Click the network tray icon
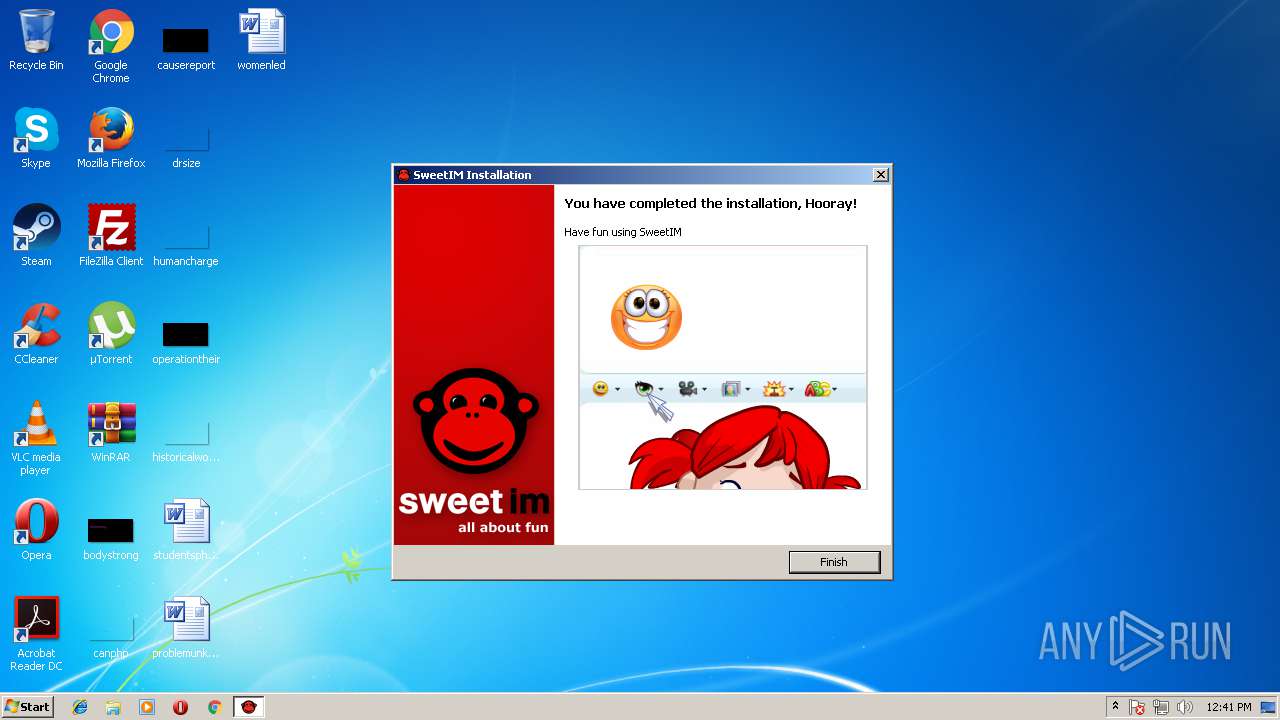1280x720 pixels. click(1161, 707)
